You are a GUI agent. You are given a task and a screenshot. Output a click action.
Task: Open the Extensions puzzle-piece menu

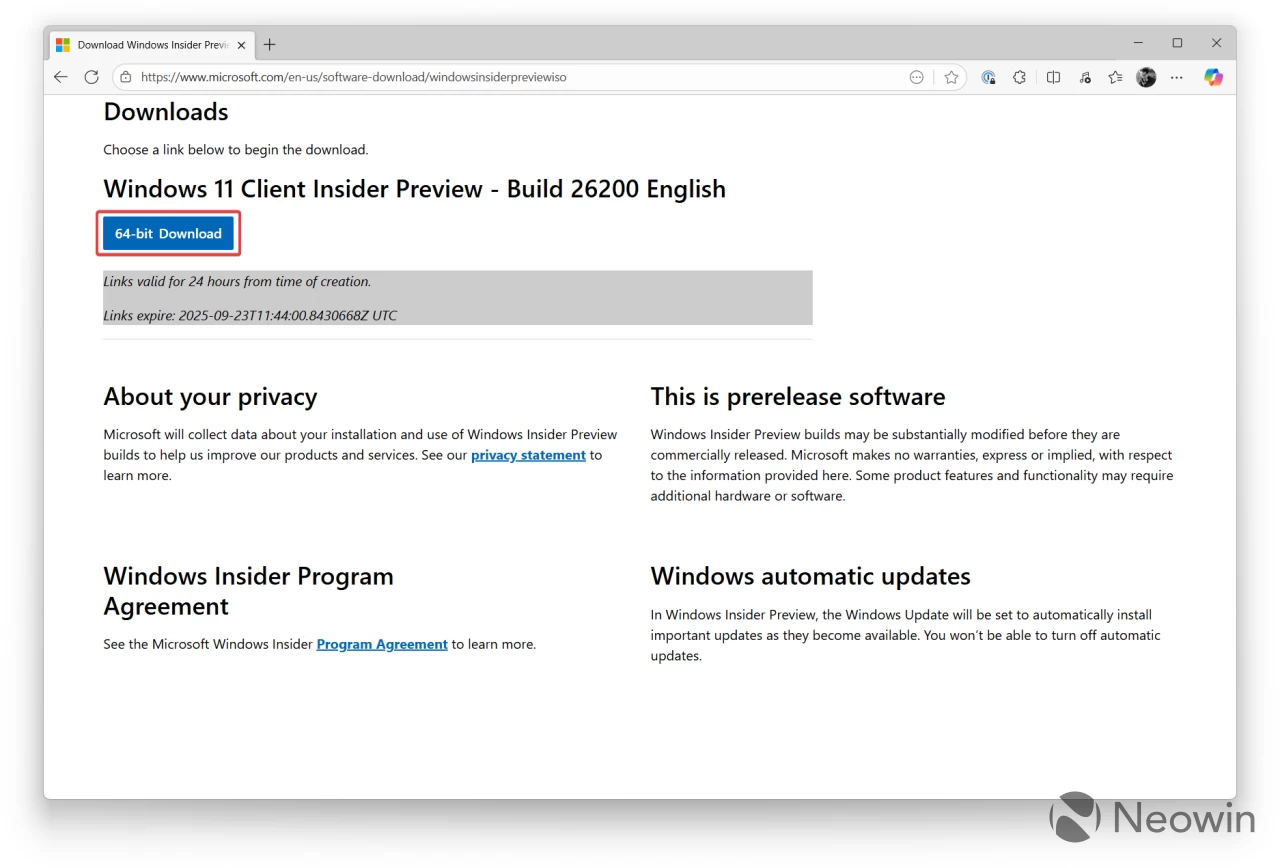click(1019, 77)
